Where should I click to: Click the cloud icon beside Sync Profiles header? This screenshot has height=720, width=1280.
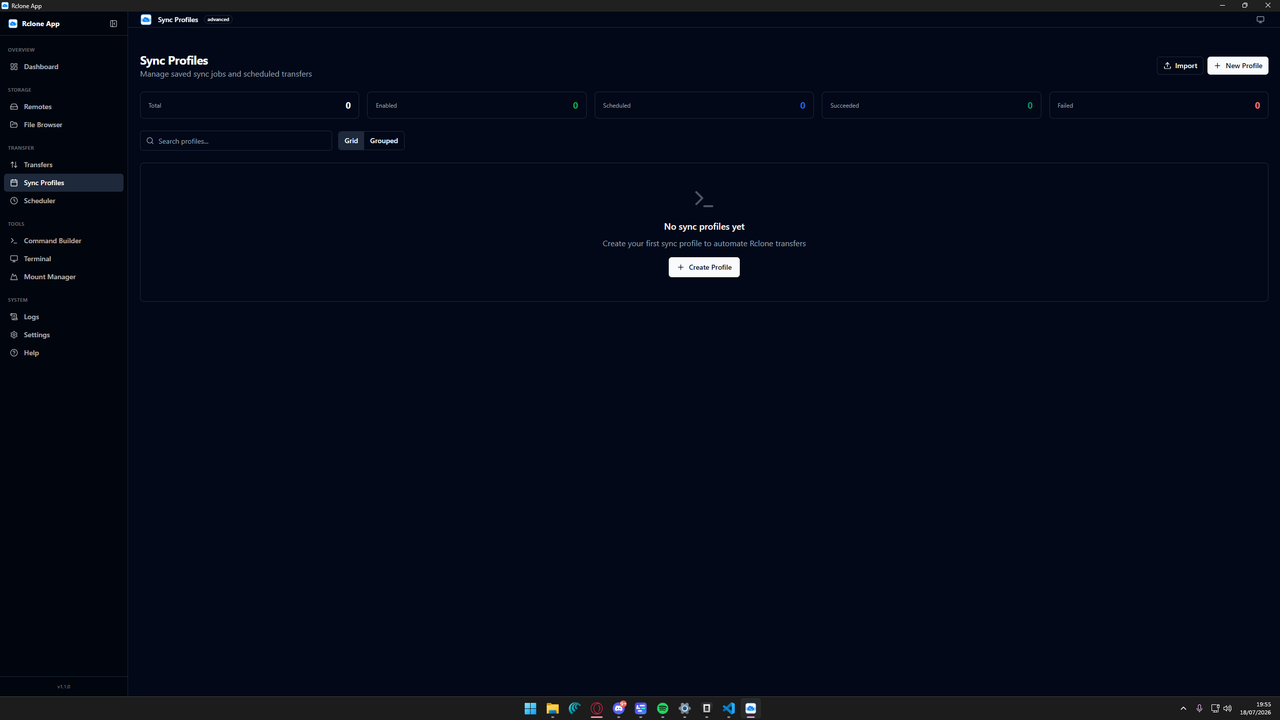coord(146,19)
